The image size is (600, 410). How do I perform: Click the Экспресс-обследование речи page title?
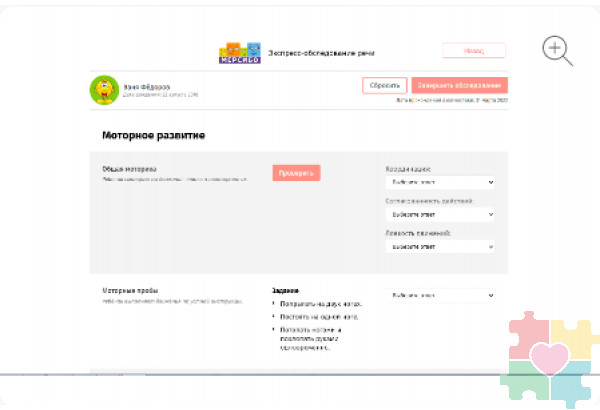320,52
